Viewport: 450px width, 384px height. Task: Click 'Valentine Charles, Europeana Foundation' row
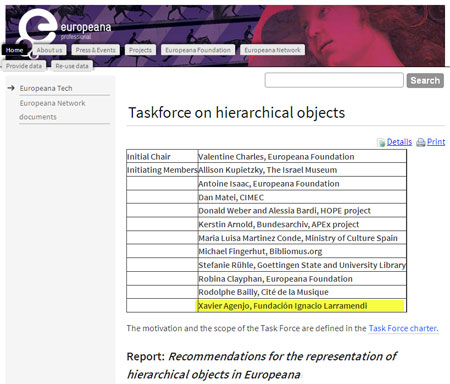[x=302, y=157]
